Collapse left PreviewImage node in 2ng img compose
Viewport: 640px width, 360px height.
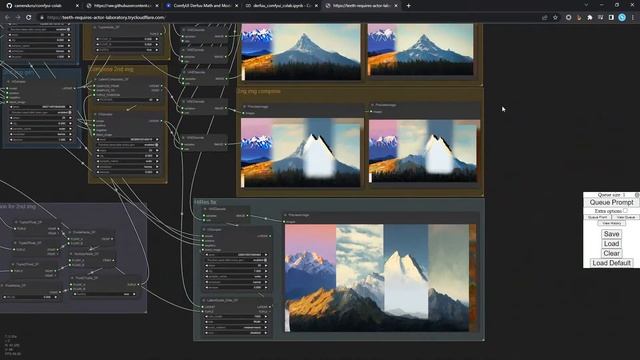click(244, 107)
